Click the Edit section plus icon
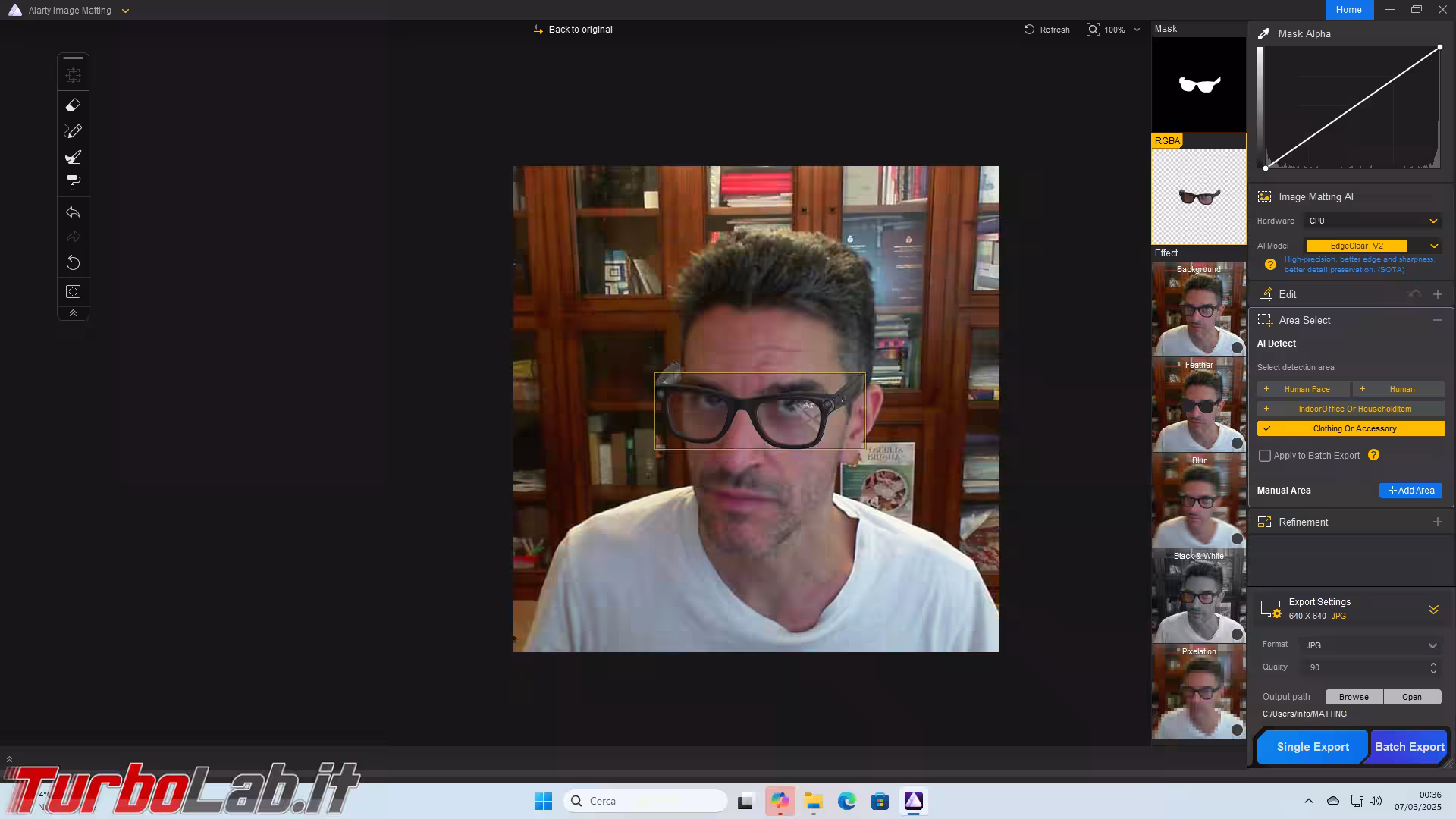 [1437, 295]
